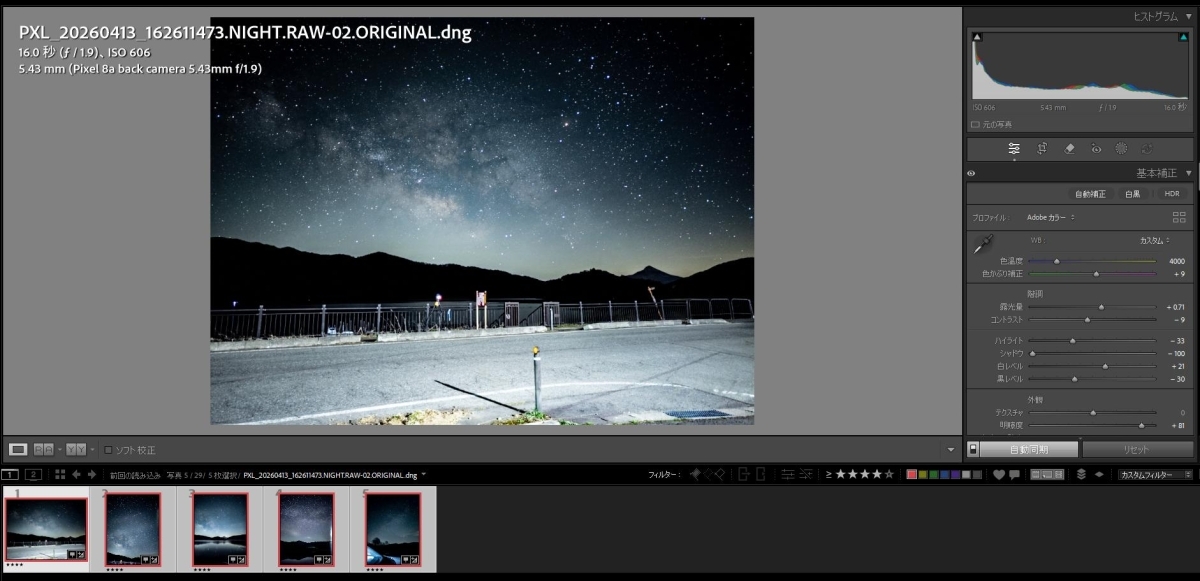Switch to grid view in filmstrip bar
Viewport: 1200px width, 581px height.
coord(60,474)
